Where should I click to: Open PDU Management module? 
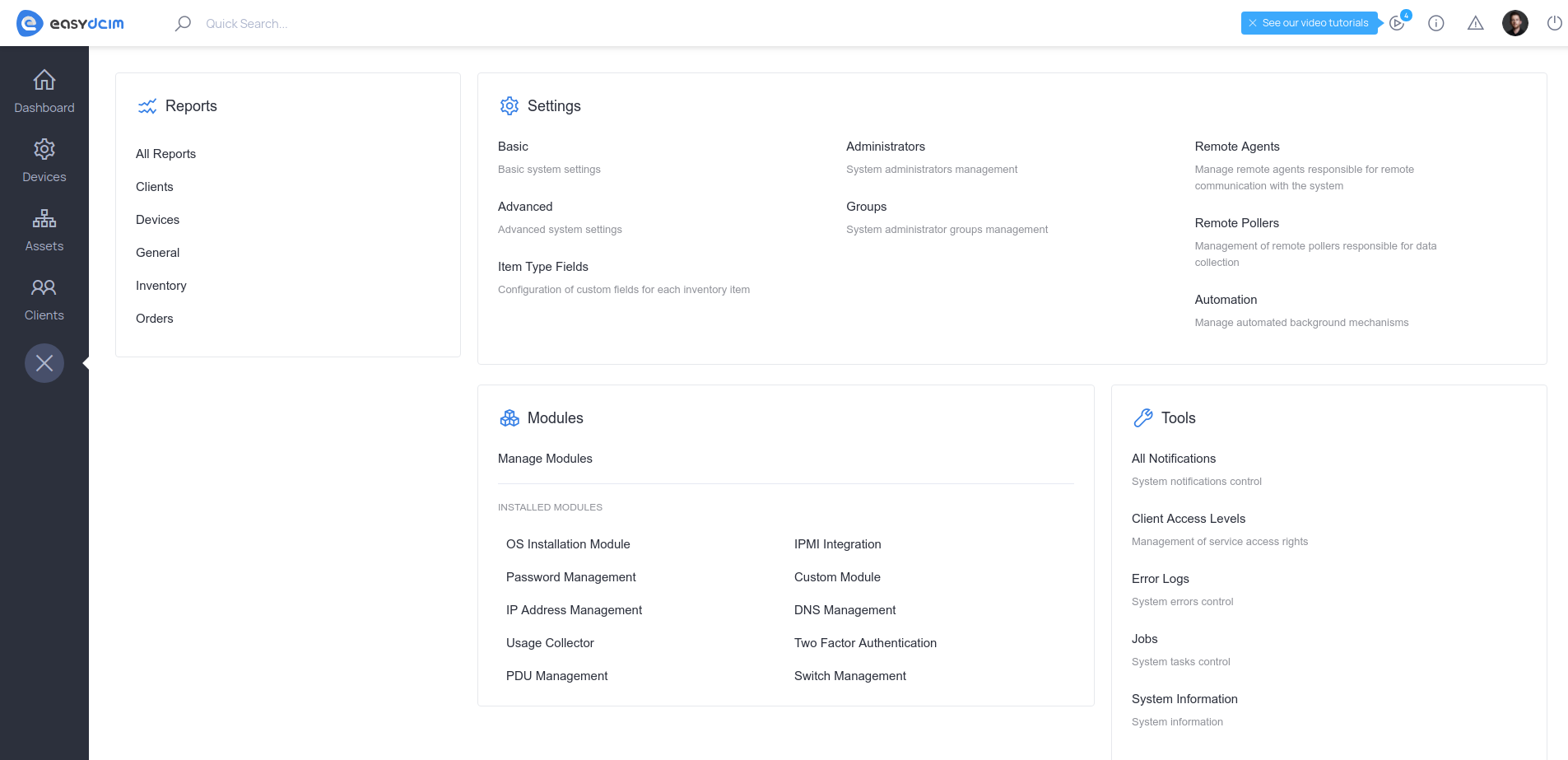pos(557,676)
